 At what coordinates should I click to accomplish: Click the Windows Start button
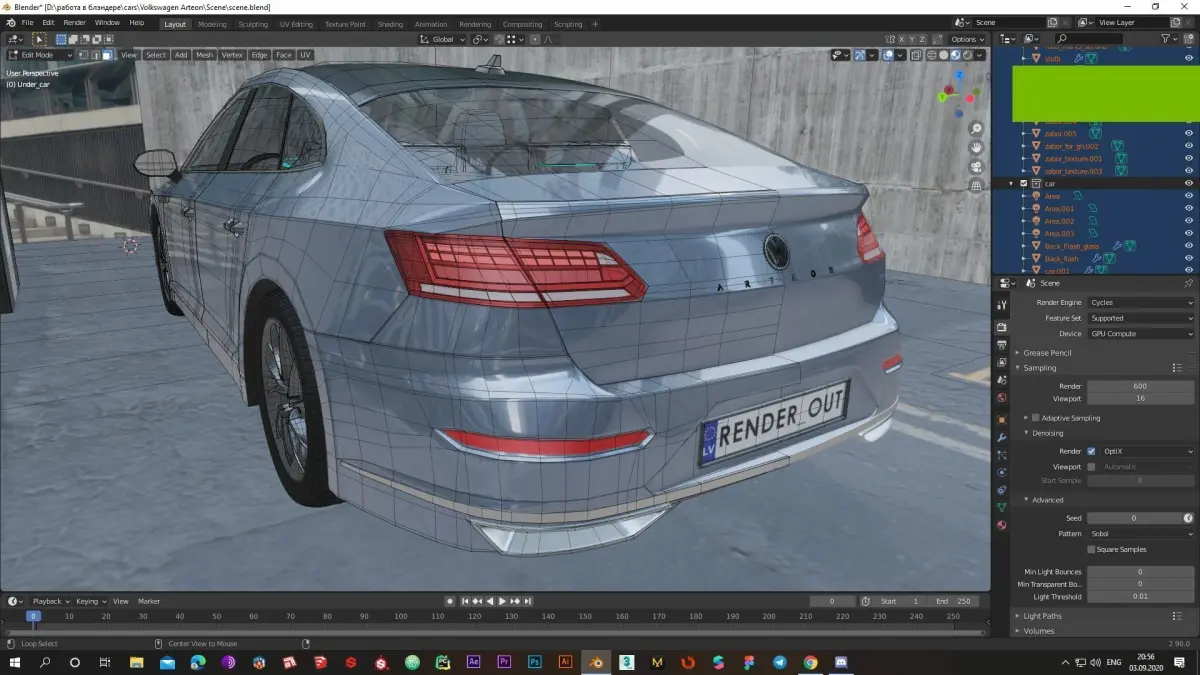[x=16, y=662]
